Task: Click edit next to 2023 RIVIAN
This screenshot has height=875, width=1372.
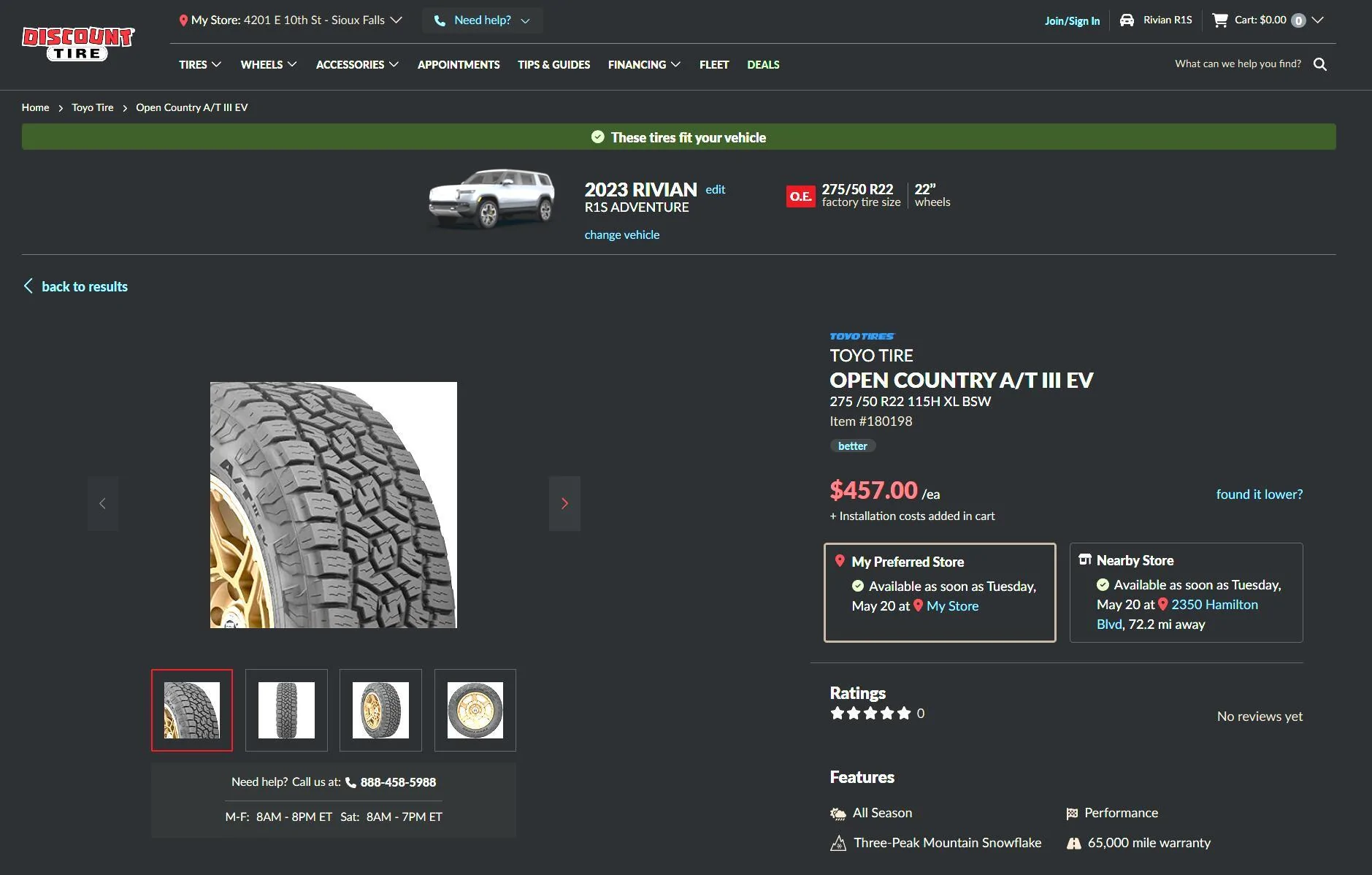Action: point(715,189)
